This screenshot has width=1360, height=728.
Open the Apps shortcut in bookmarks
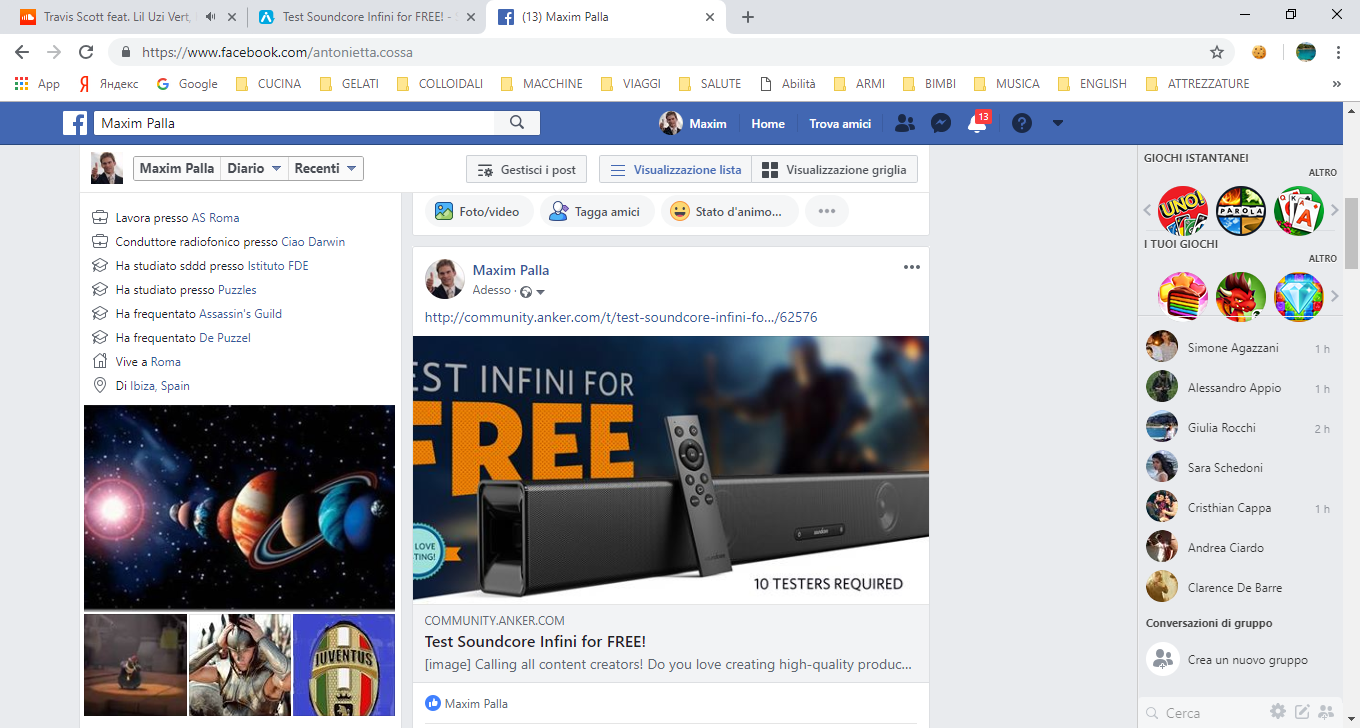coord(37,84)
